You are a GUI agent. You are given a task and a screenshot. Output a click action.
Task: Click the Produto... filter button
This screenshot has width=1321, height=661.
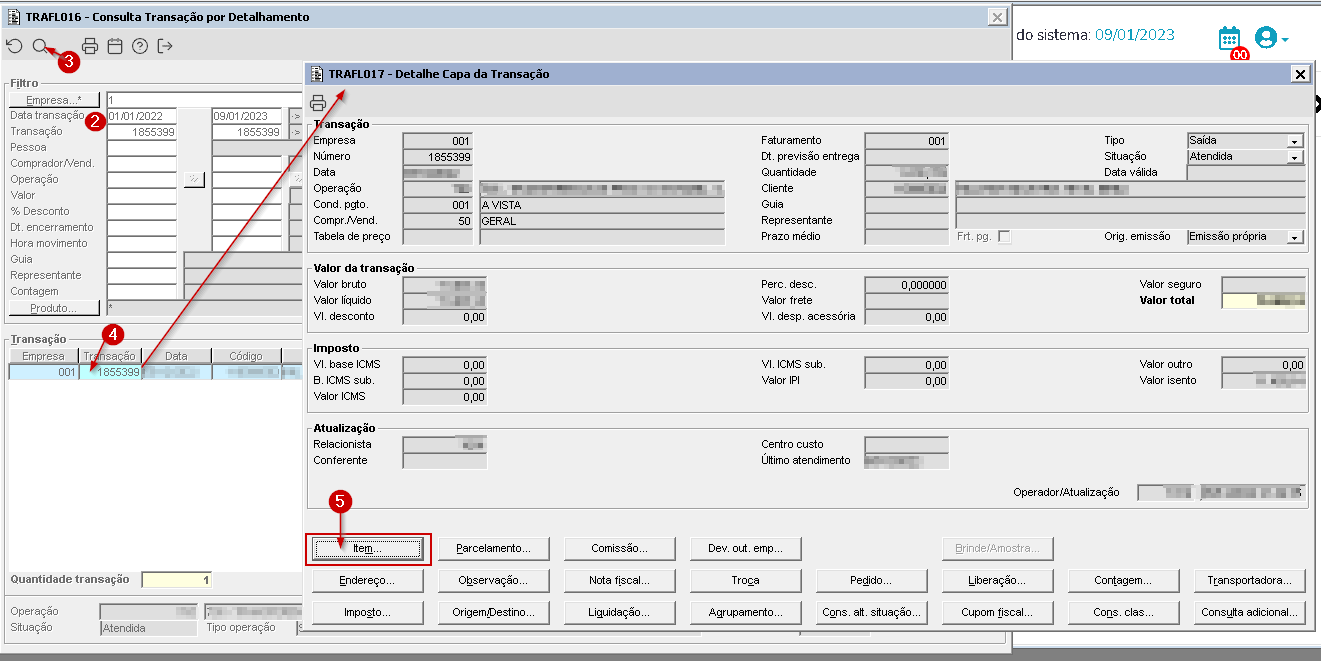click(x=54, y=308)
